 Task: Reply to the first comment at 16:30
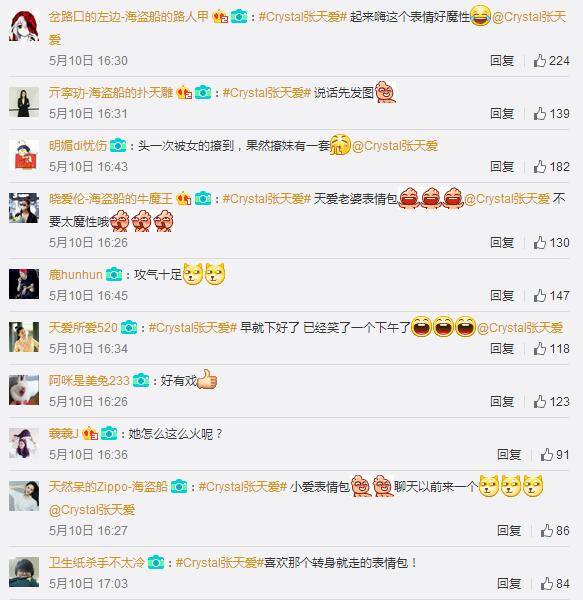502,60
